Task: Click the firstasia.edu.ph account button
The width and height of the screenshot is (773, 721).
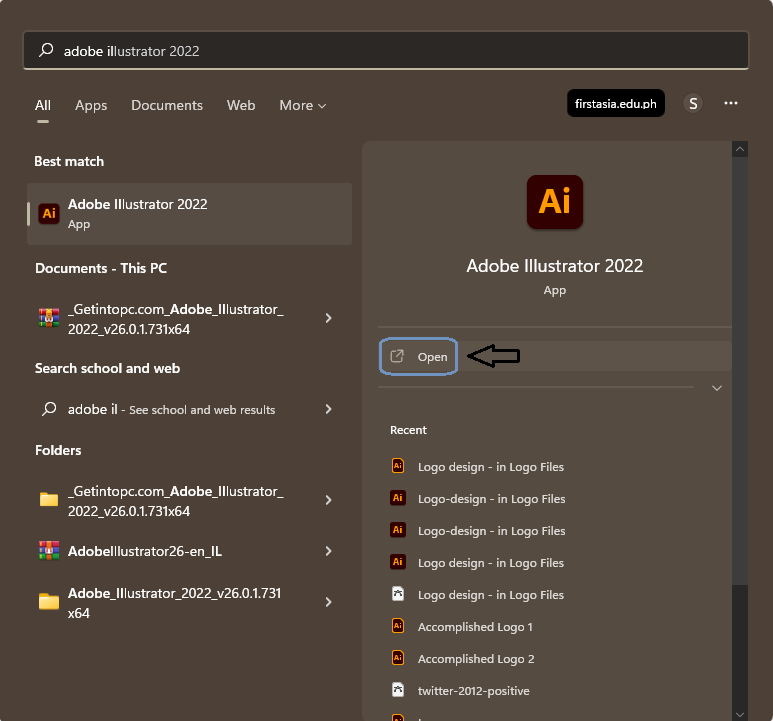Action: [616, 103]
